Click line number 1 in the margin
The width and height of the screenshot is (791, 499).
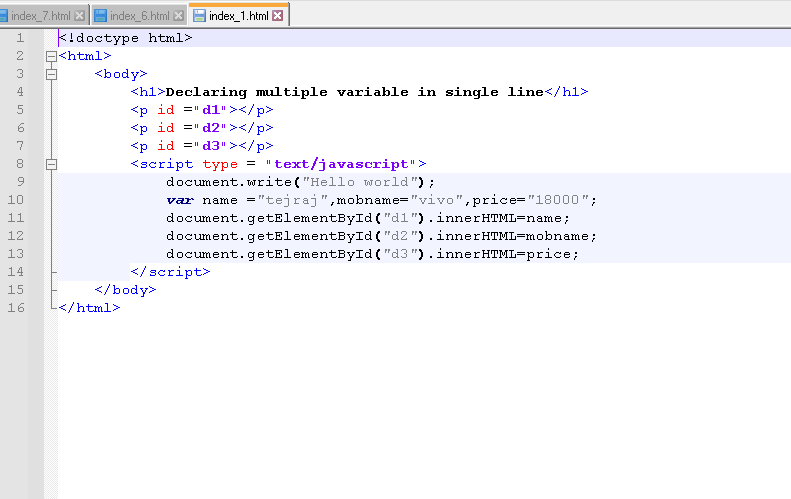[x=20, y=38]
